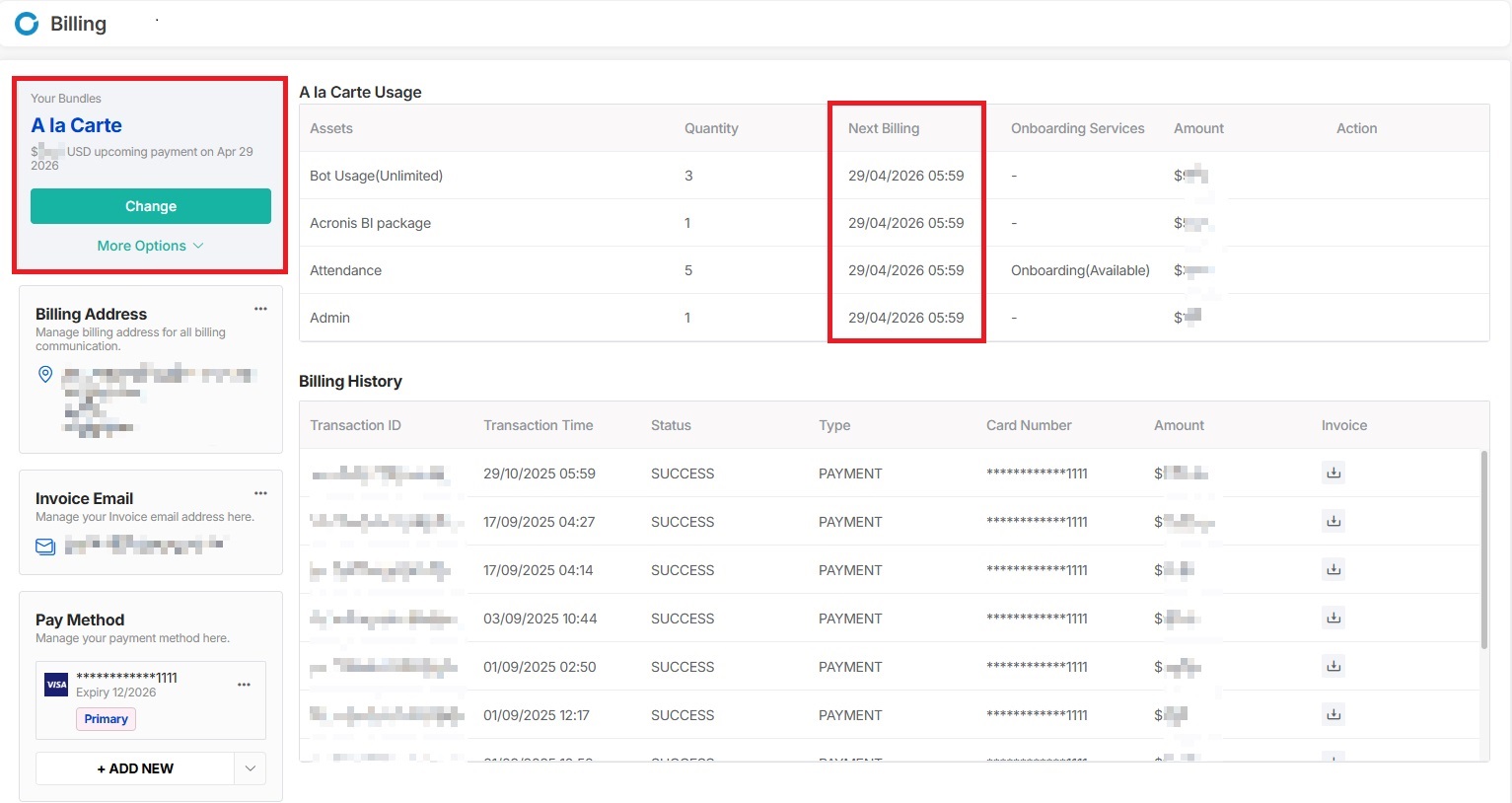Click ADD NEW payment method button
The height and width of the screenshot is (803, 1512).
(135, 768)
